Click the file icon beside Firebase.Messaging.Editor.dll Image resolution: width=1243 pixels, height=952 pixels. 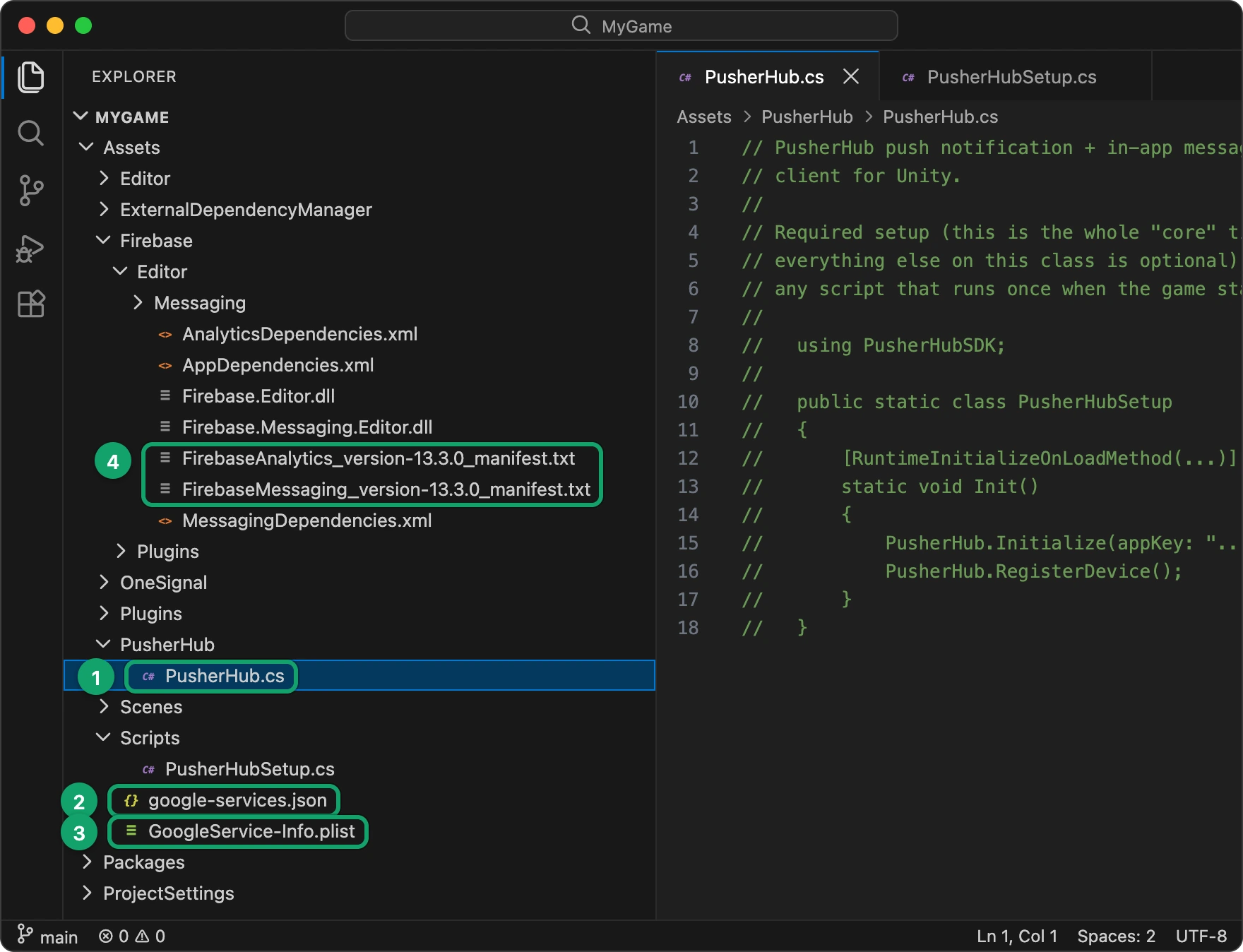point(165,427)
